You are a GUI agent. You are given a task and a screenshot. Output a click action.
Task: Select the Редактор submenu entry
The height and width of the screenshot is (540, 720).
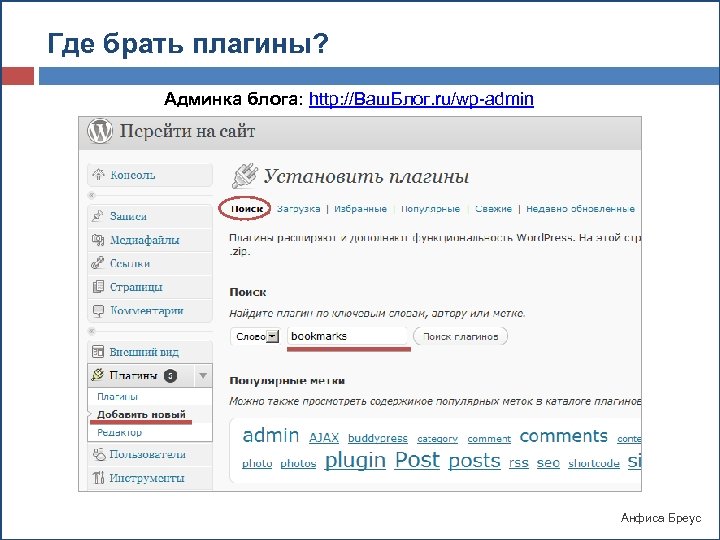click(x=119, y=433)
